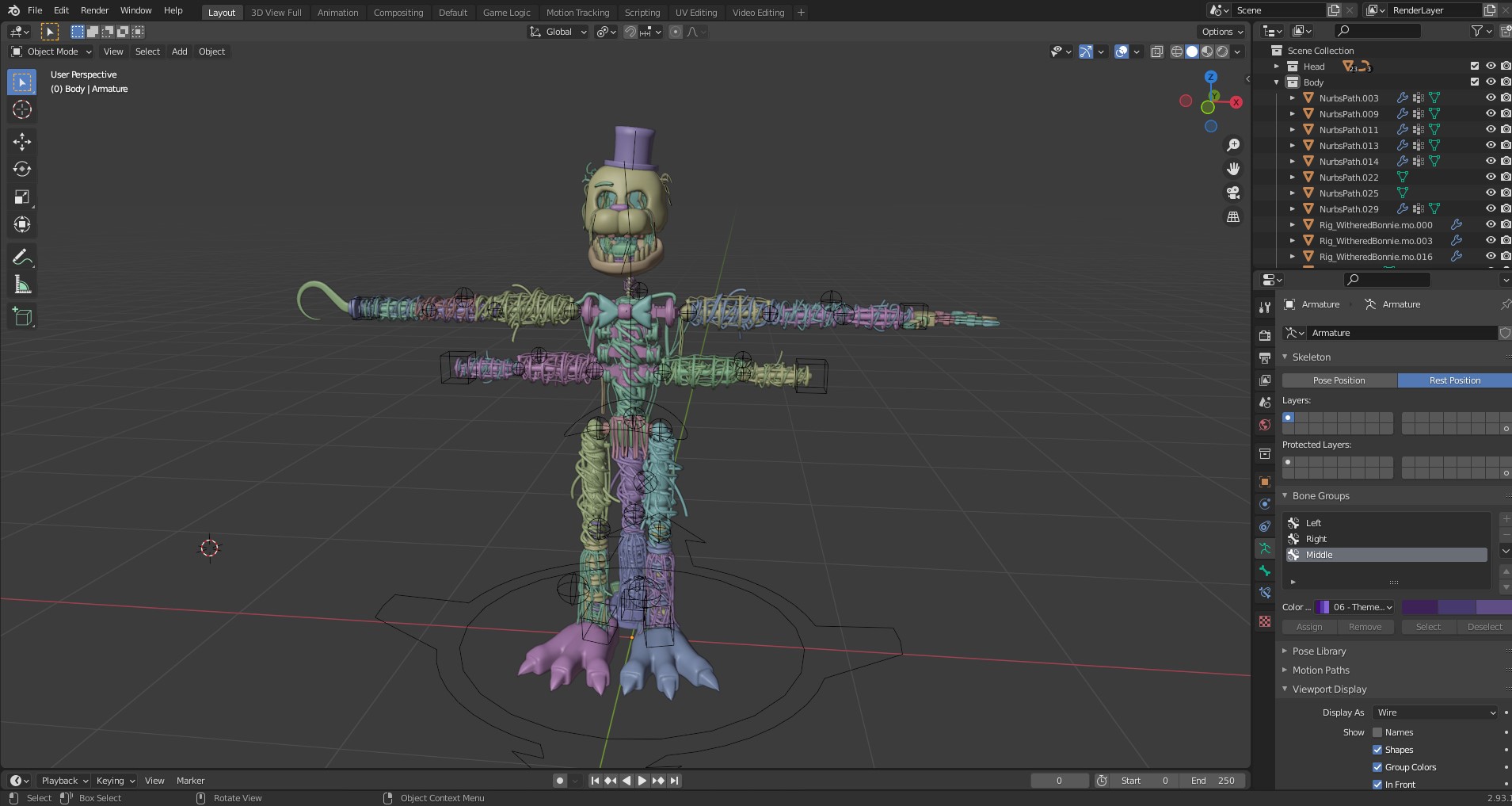Switch orthographic/perspective grid icon
This screenshot has height=806, width=1512.
1233,216
